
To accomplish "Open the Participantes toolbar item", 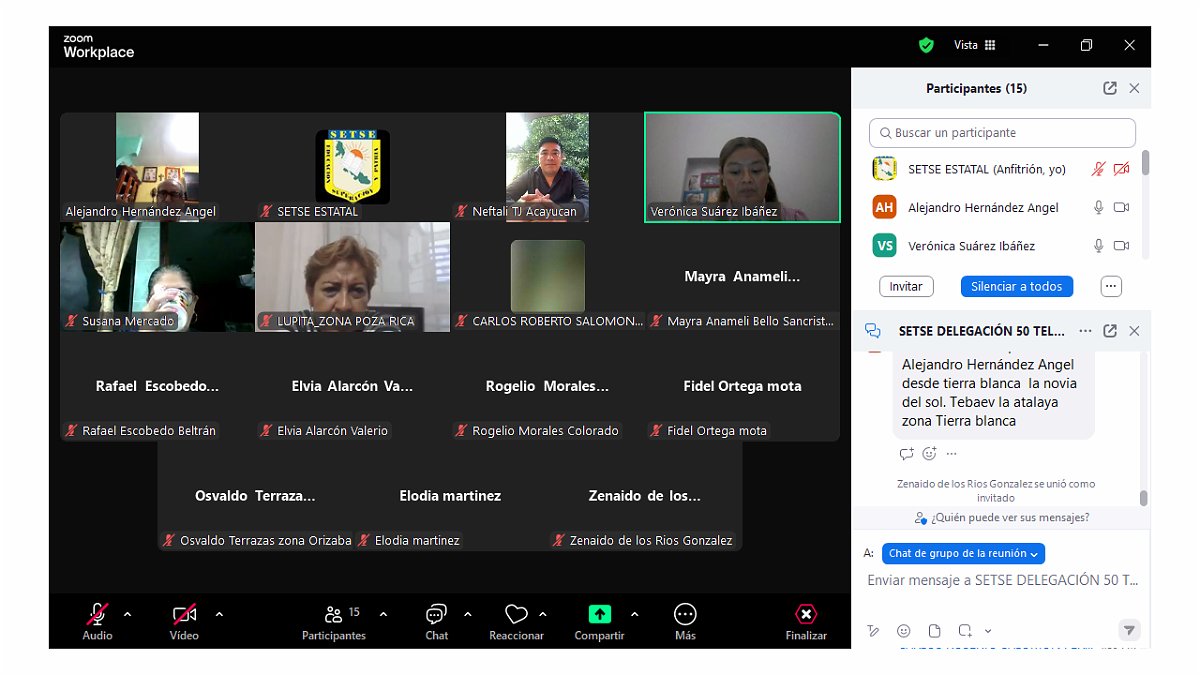I will (334, 615).
